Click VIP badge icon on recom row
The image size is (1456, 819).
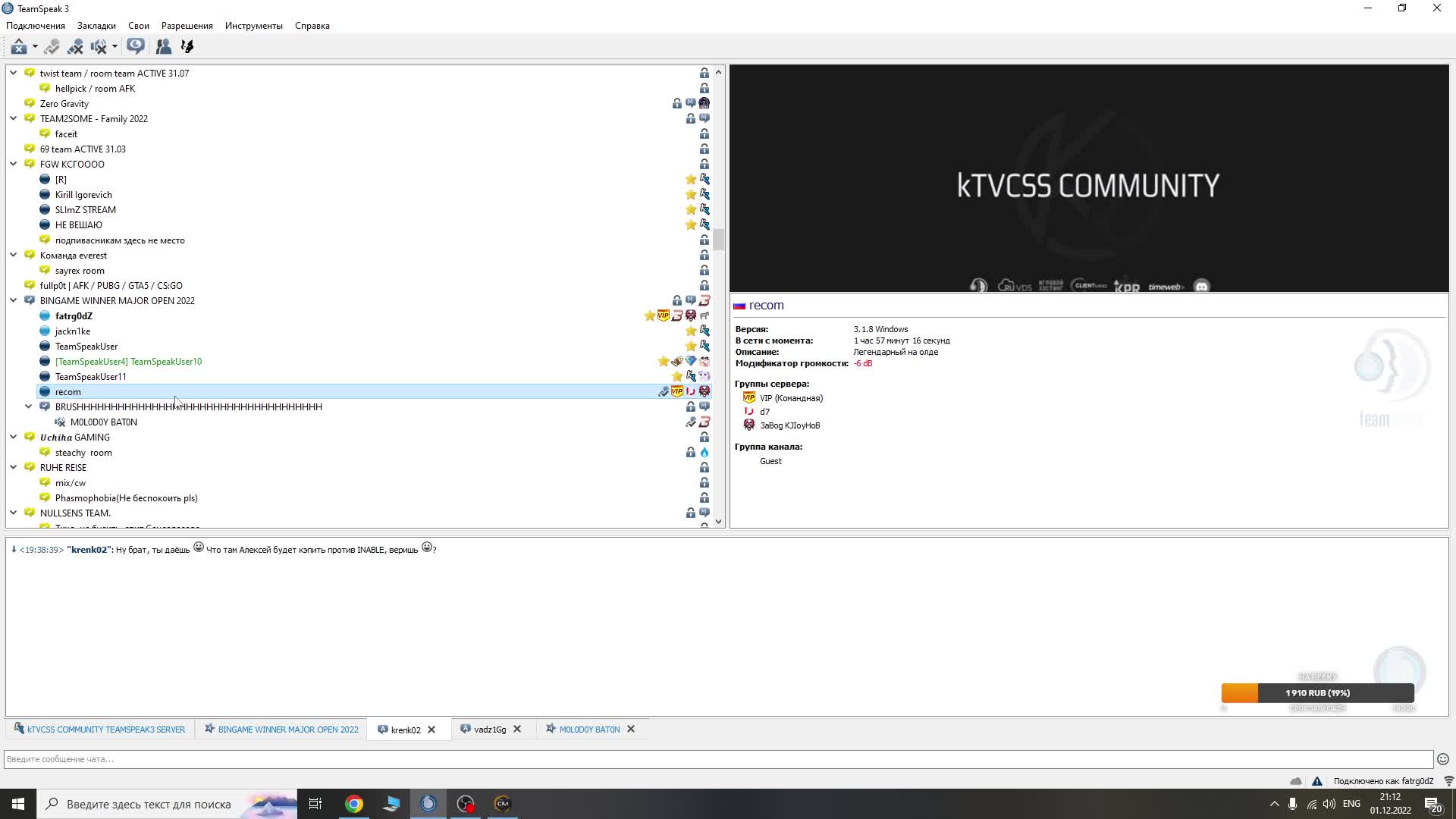point(677,392)
